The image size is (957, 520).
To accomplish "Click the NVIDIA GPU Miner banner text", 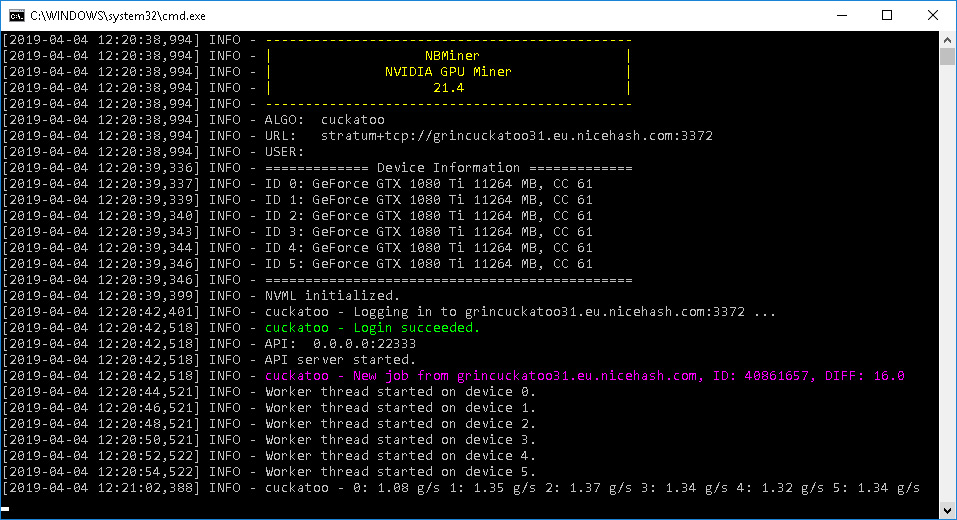I will tap(448, 72).
